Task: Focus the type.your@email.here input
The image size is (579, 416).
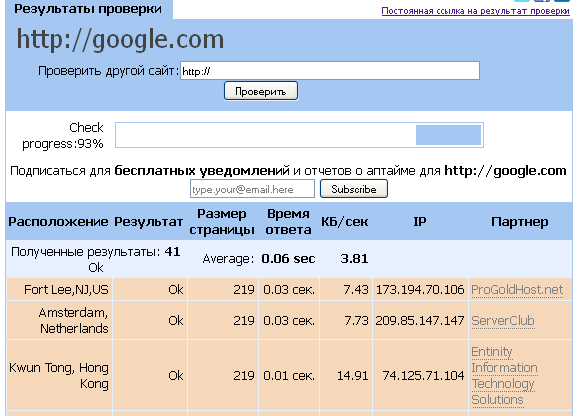Action: click(252, 189)
